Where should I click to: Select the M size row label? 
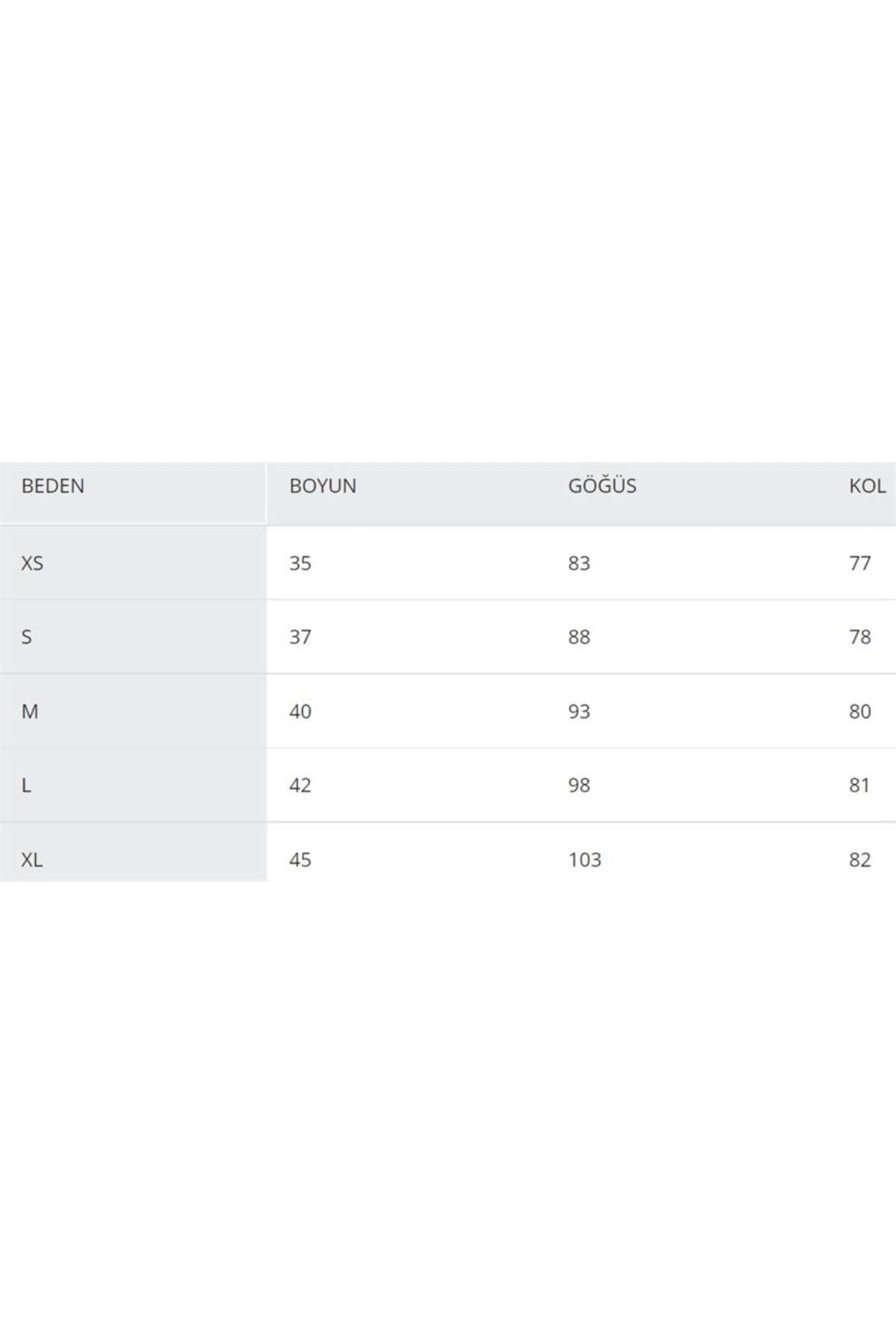coord(30,712)
